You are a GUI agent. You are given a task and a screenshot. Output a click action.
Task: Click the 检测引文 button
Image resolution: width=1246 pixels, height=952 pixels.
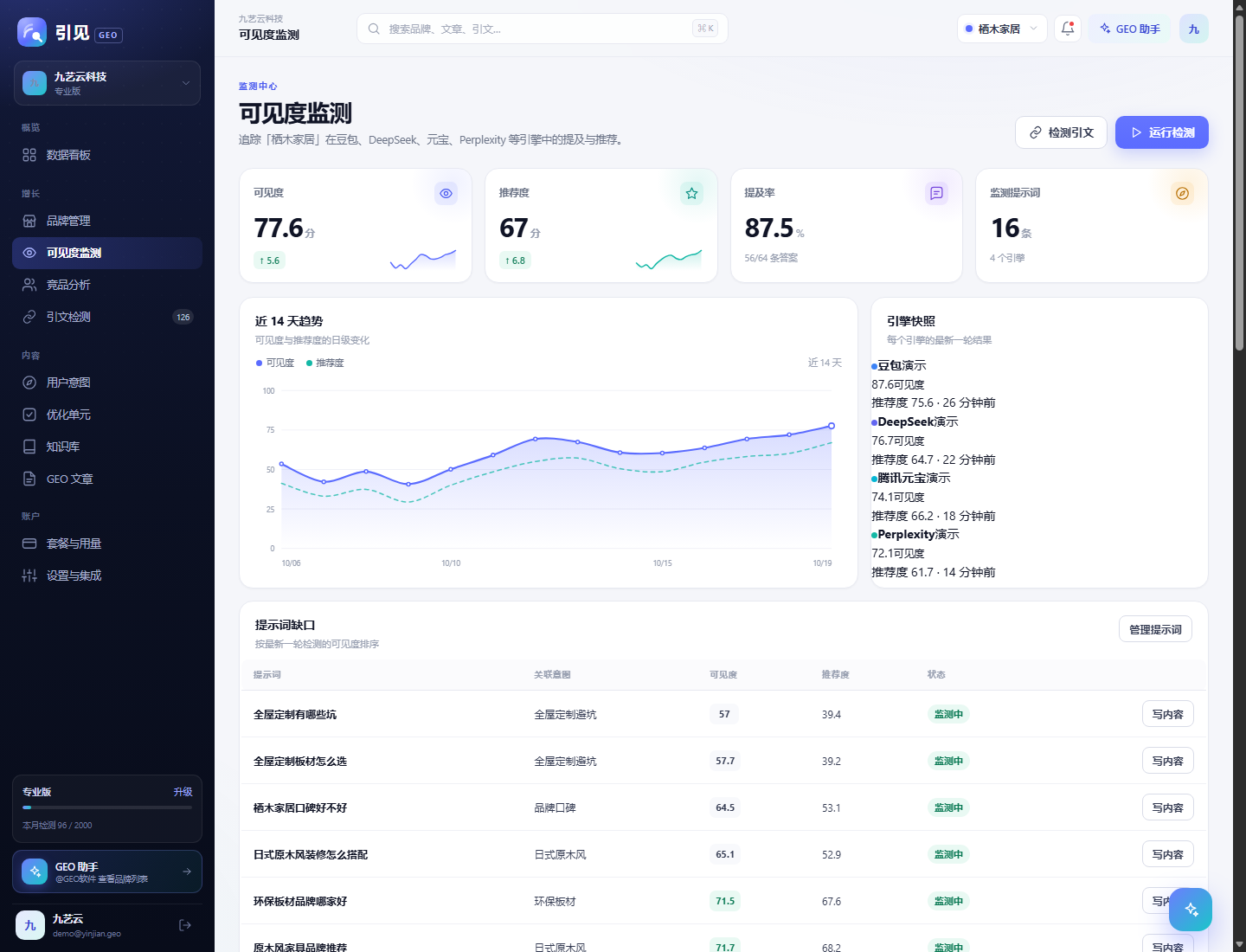[x=1061, y=132]
